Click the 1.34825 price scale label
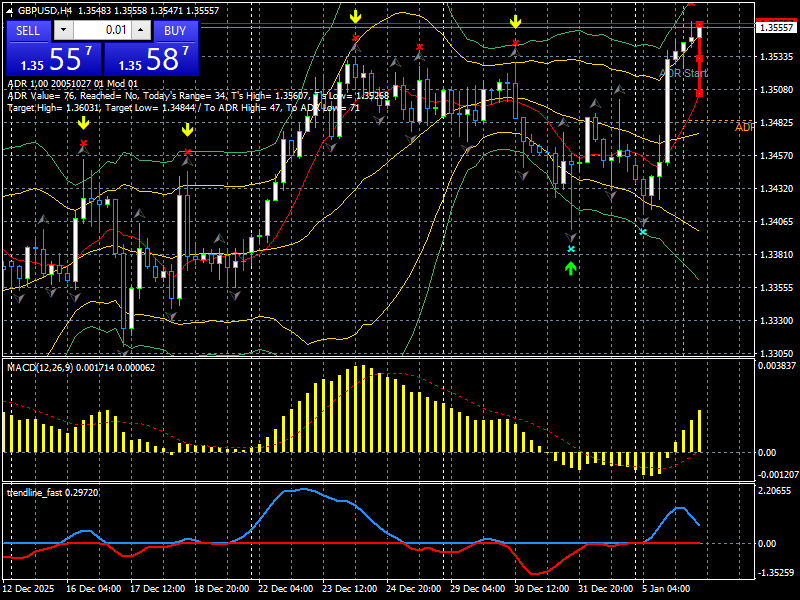The image size is (800, 600). tap(776, 122)
